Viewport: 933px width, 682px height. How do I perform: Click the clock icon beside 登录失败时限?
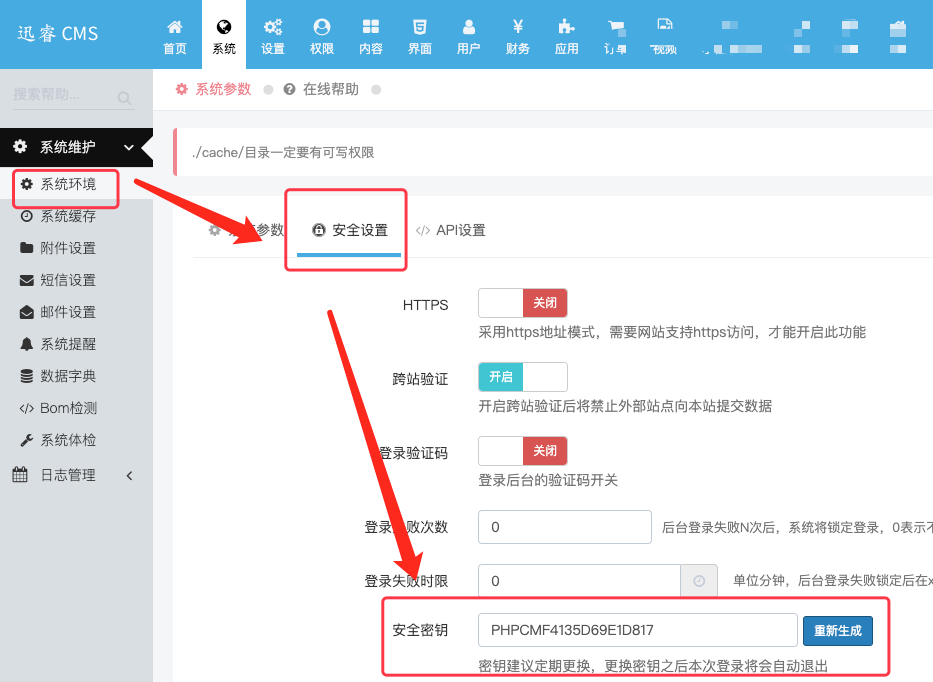point(699,581)
